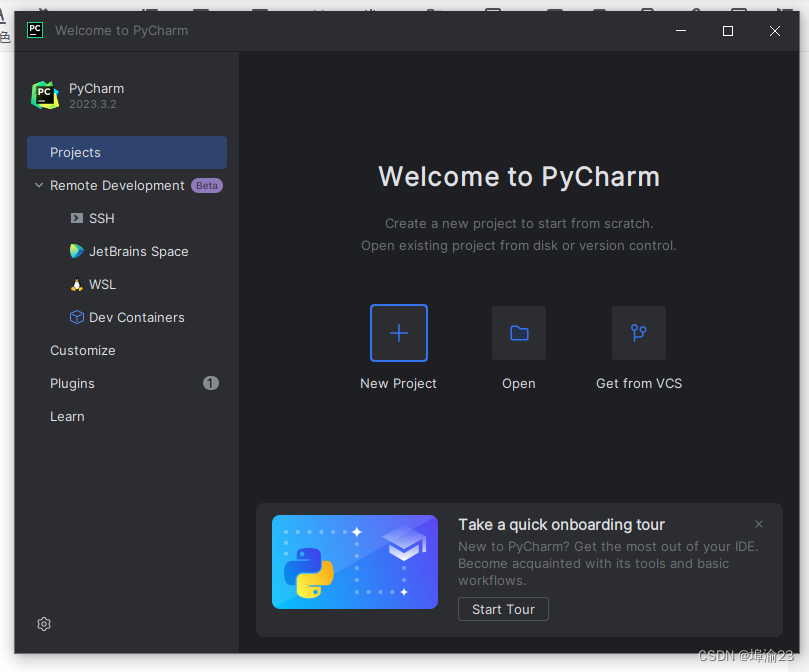This screenshot has width=809, height=672.
Task: Open the Plugins section
Action: pos(127,383)
